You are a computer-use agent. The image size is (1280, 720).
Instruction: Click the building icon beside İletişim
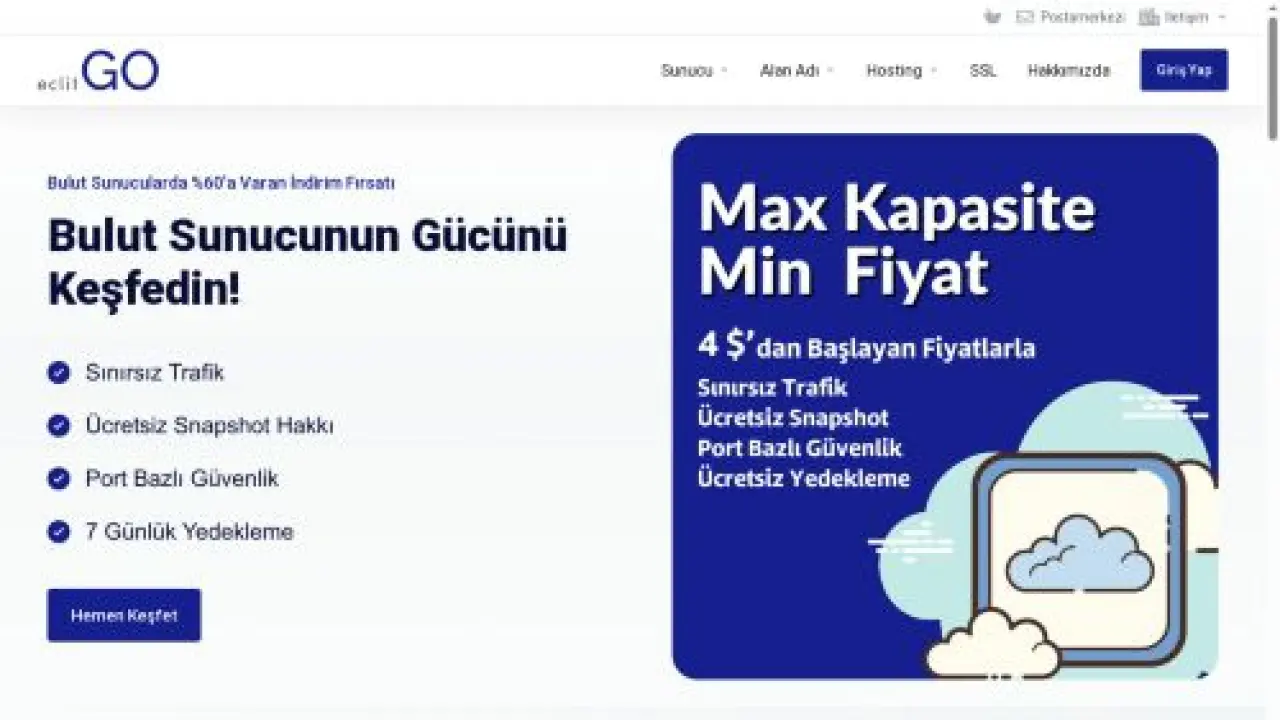(x=1149, y=17)
